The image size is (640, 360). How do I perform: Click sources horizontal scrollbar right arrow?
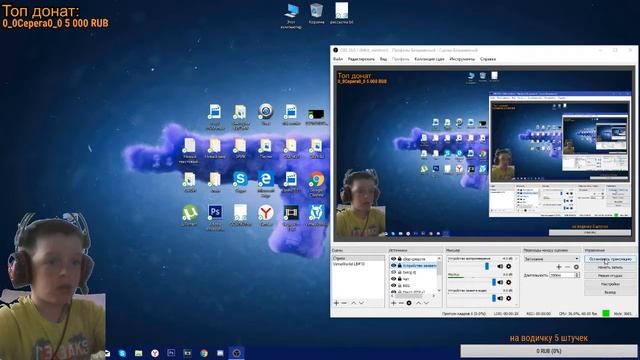coord(434,296)
